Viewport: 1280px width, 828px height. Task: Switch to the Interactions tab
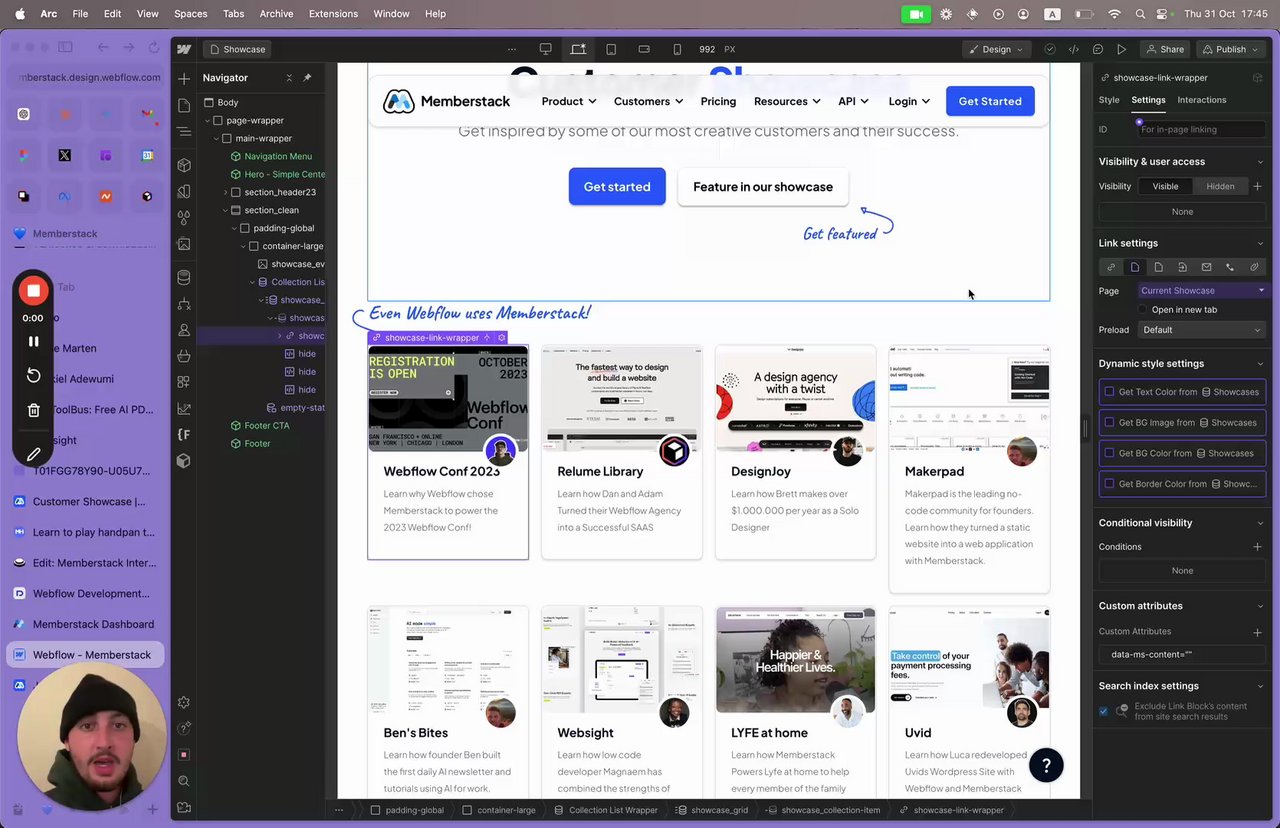[1201, 100]
